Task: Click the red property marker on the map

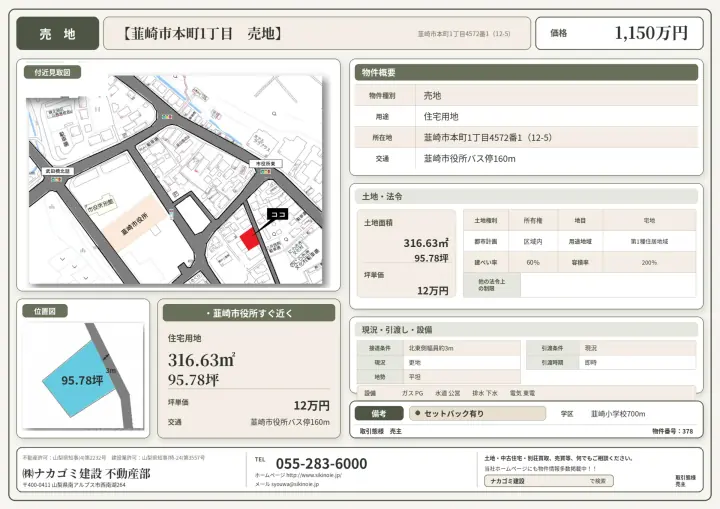Action: tap(249, 239)
